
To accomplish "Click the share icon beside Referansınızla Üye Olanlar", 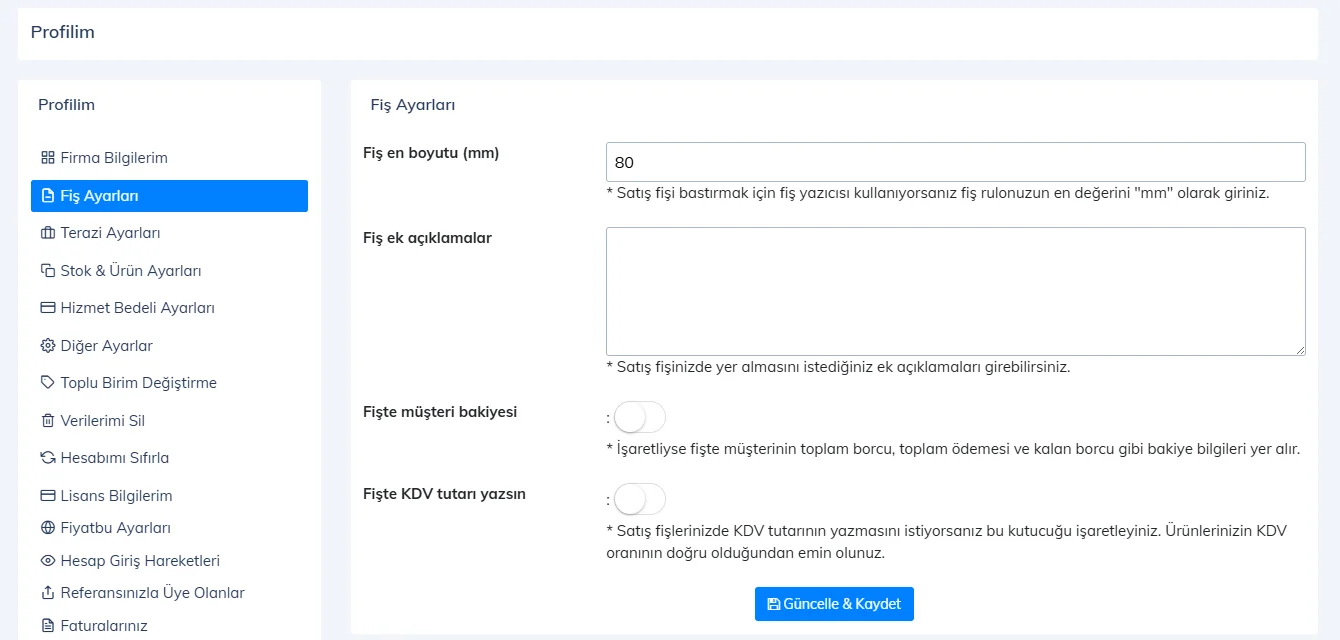I will [47, 593].
